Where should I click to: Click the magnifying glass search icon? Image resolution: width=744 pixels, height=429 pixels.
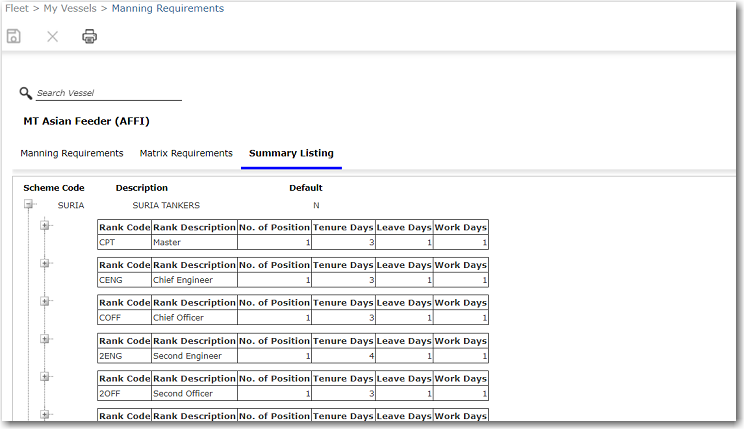tap(26, 93)
